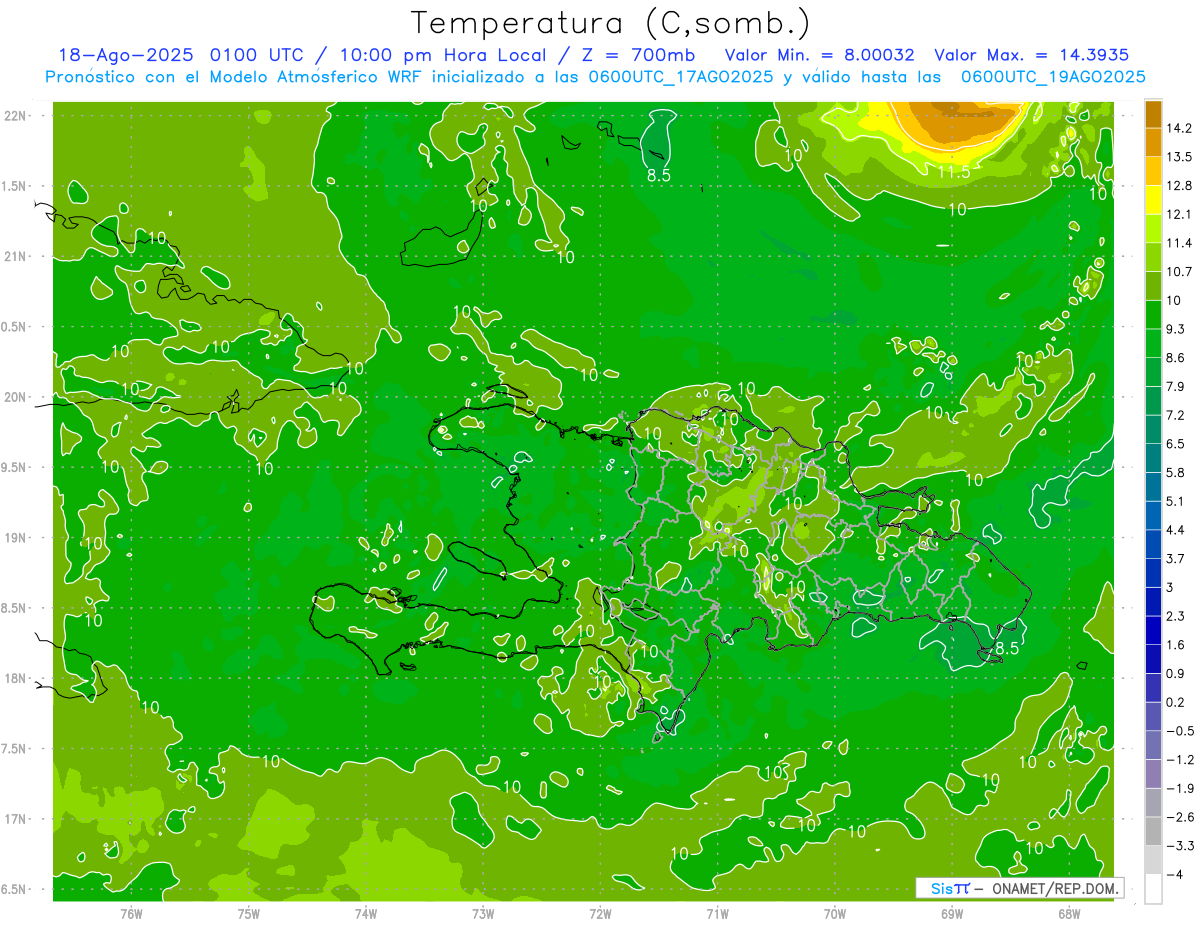Click the '69W' longitude label
Viewport: 1200px width, 927px height.
point(952,913)
